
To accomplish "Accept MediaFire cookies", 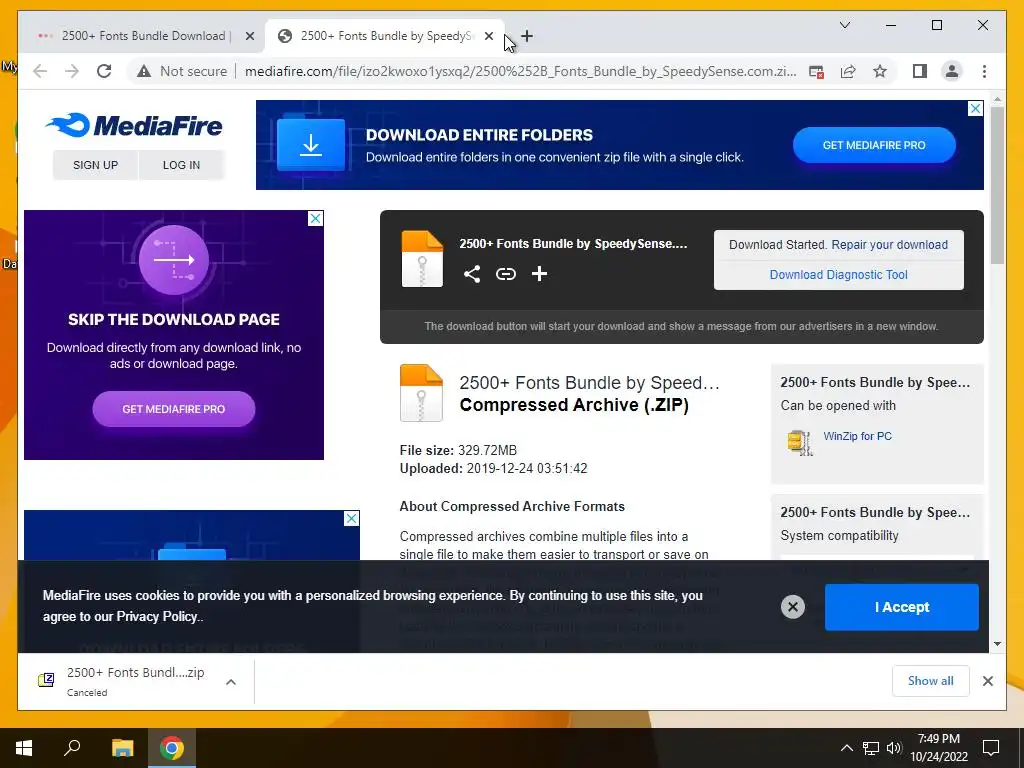I will (901, 607).
